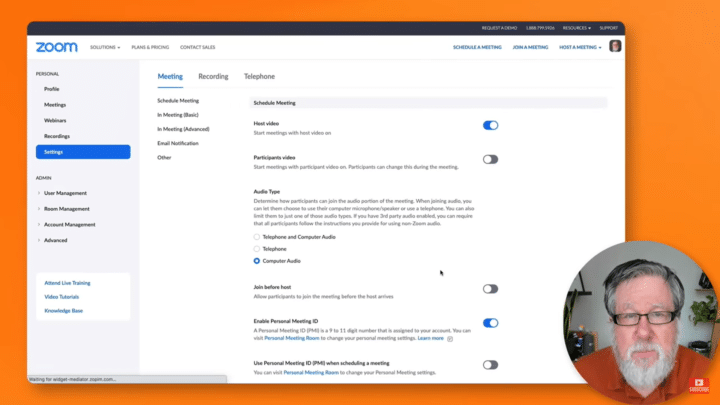Click the 1.888.799.5926 phone number
This screenshot has height=405, width=720.
pos(540,28)
